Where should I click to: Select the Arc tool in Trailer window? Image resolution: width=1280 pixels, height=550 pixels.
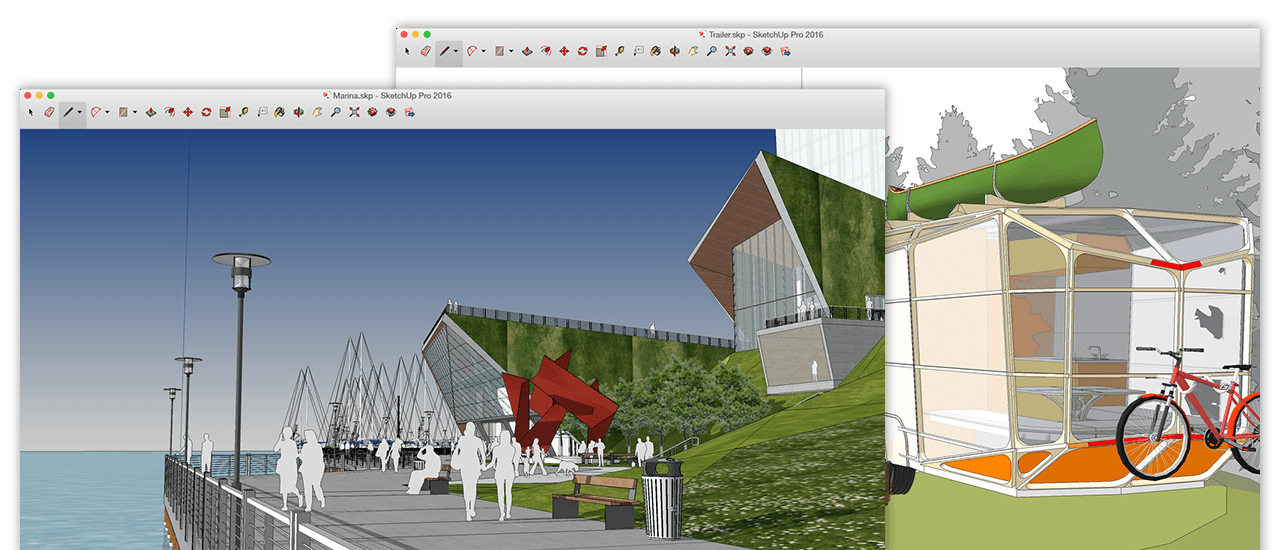pos(471,50)
